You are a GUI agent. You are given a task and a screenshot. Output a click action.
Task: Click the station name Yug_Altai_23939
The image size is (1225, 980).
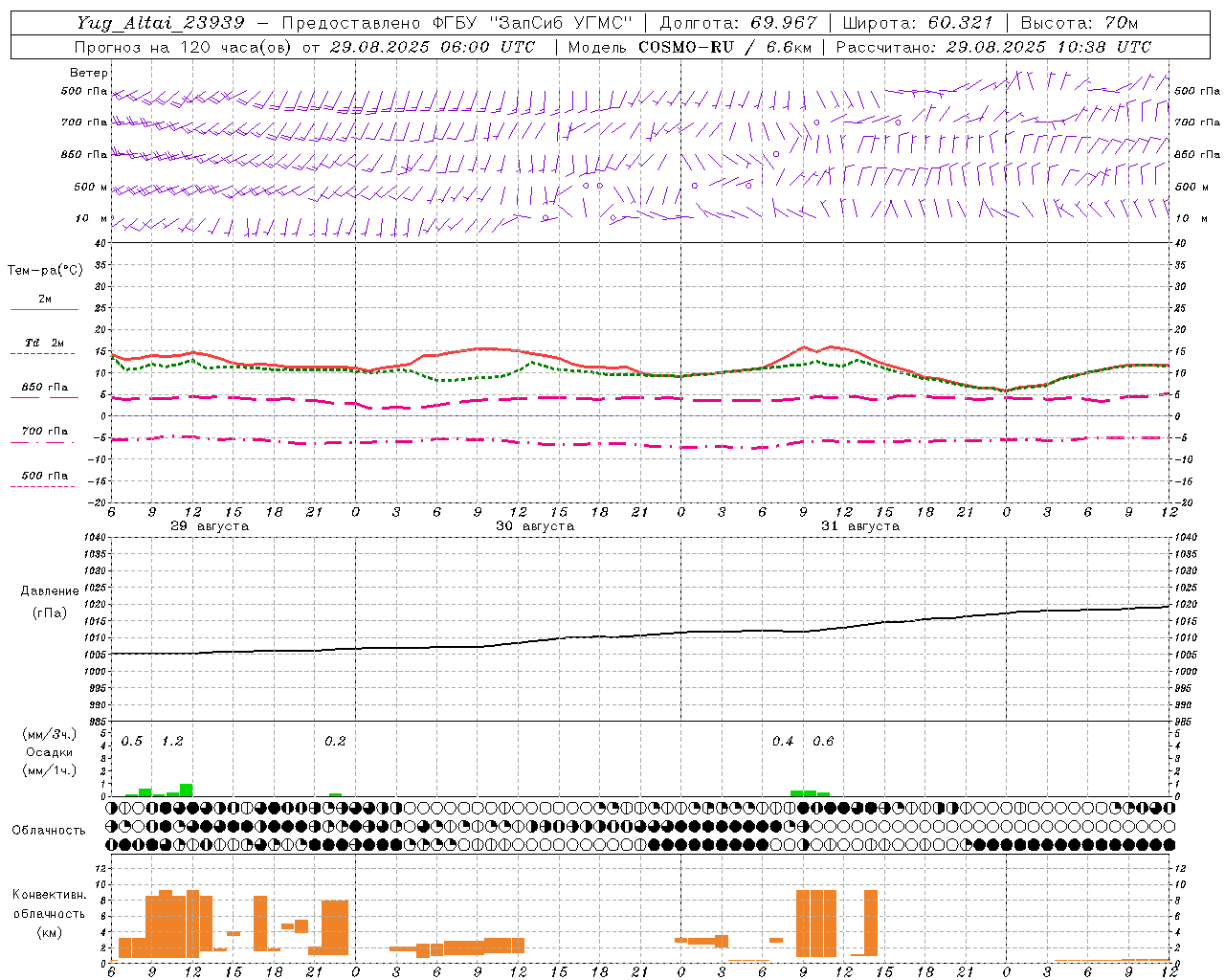pyautogui.click(x=160, y=23)
